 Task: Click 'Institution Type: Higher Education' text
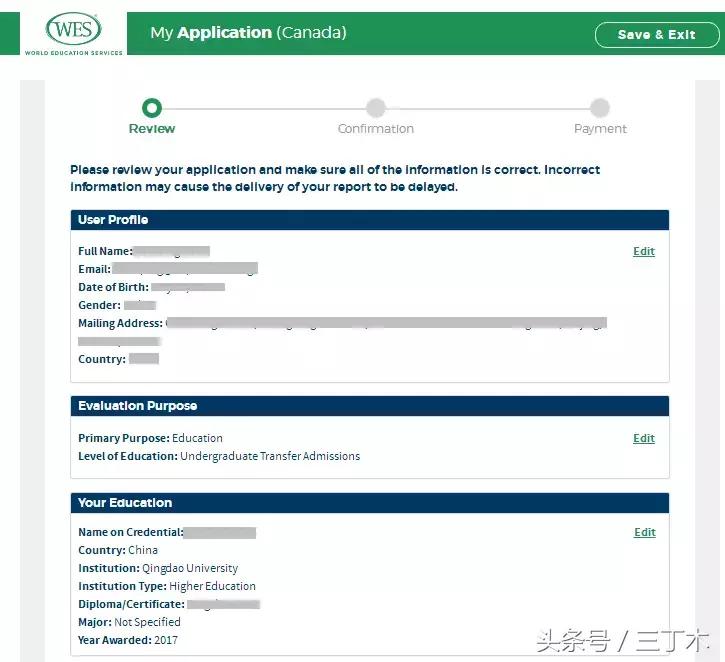click(x=167, y=586)
